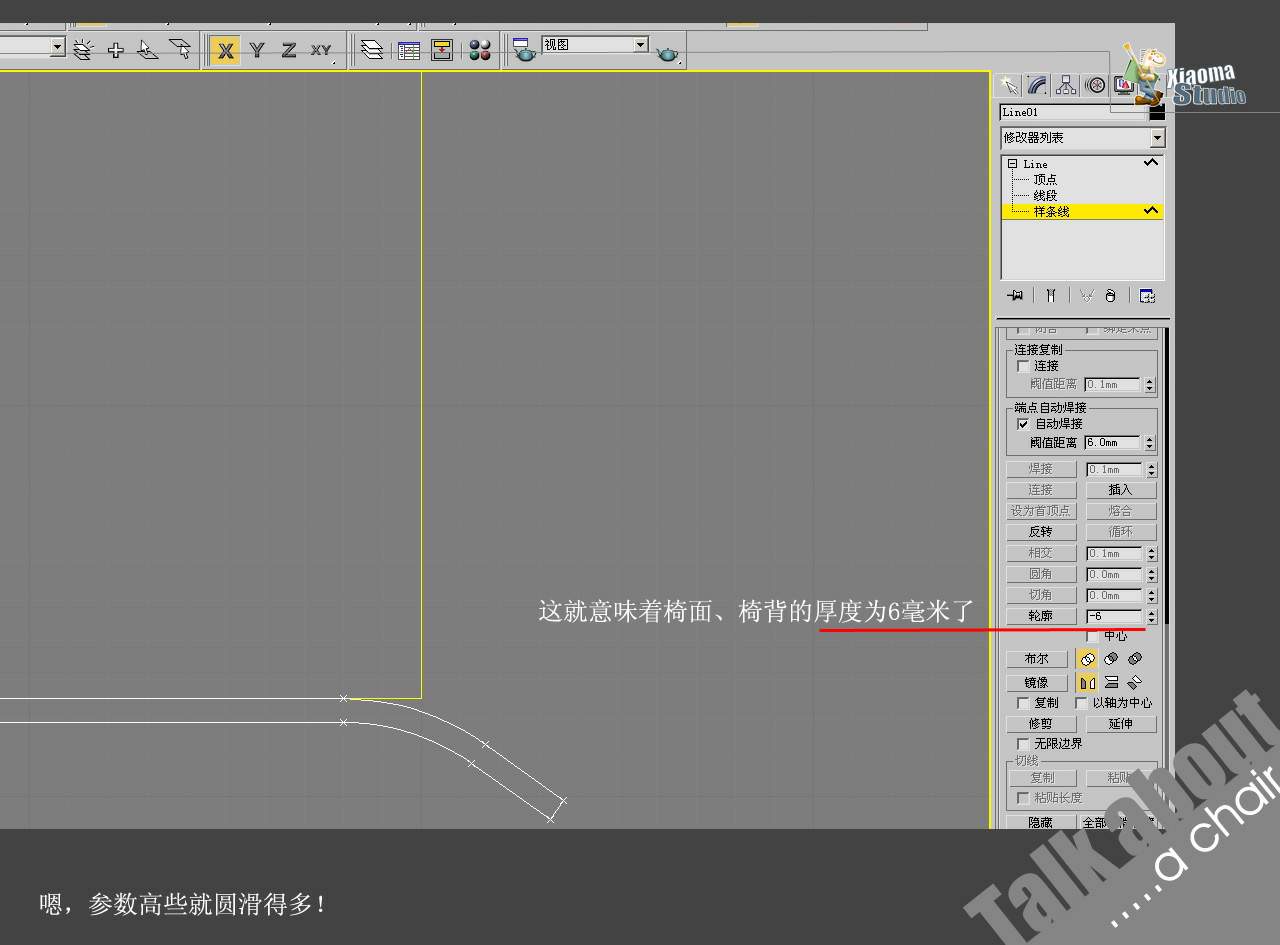Click the Quick Render teapot icon

(x=668, y=54)
